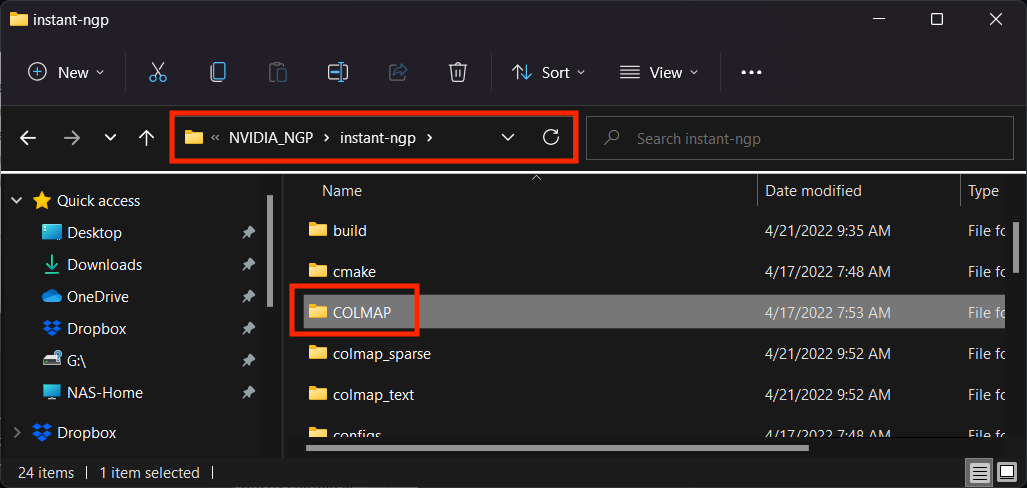Open the See more (three dots) menu

(x=751, y=72)
